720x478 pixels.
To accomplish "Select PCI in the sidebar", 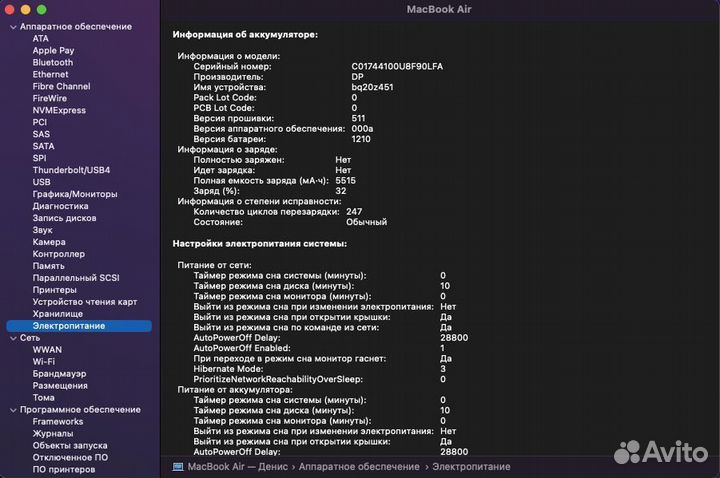I will pos(39,122).
